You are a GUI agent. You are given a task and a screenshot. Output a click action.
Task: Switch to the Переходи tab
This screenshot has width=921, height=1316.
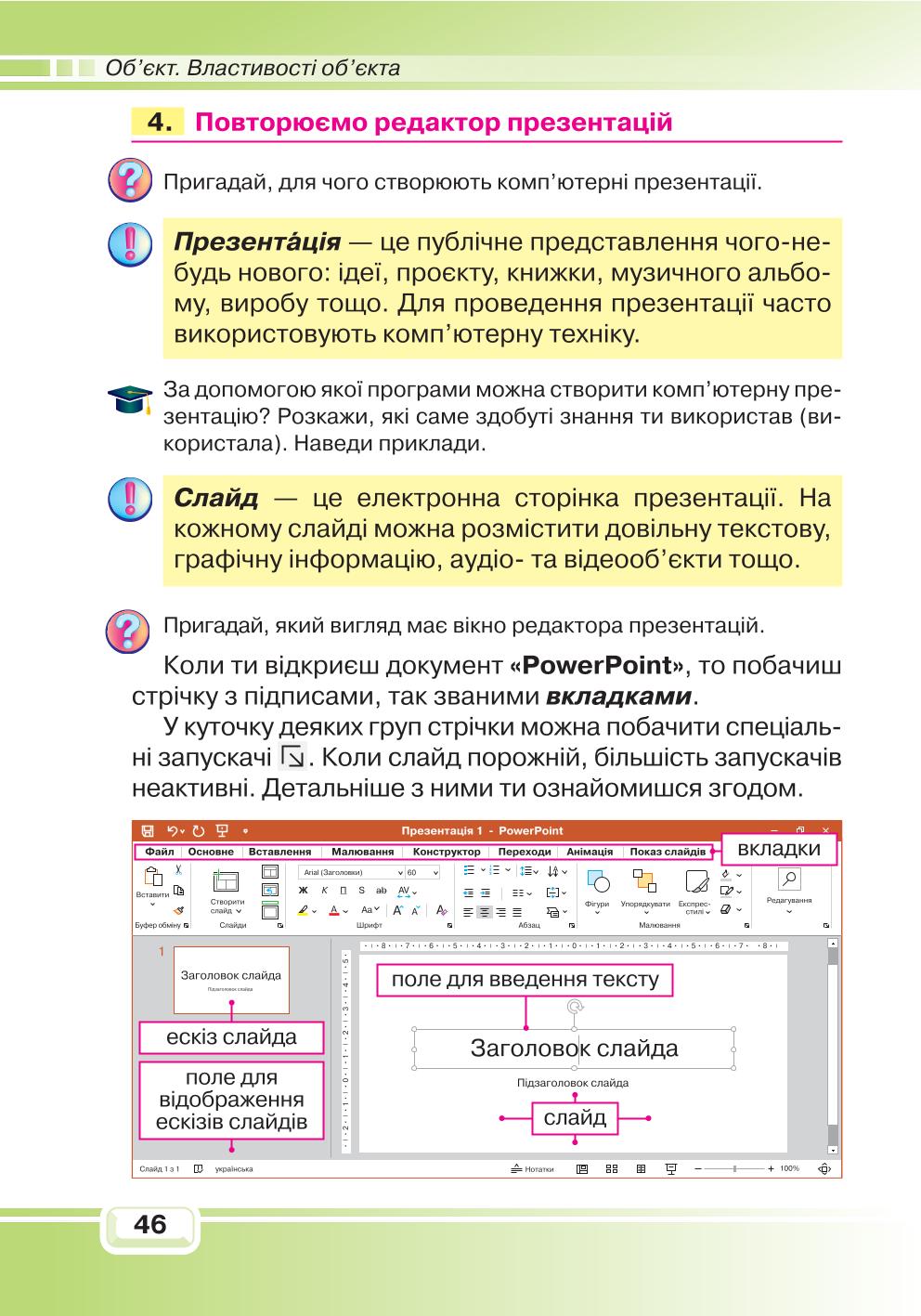(x=525, y=852)
